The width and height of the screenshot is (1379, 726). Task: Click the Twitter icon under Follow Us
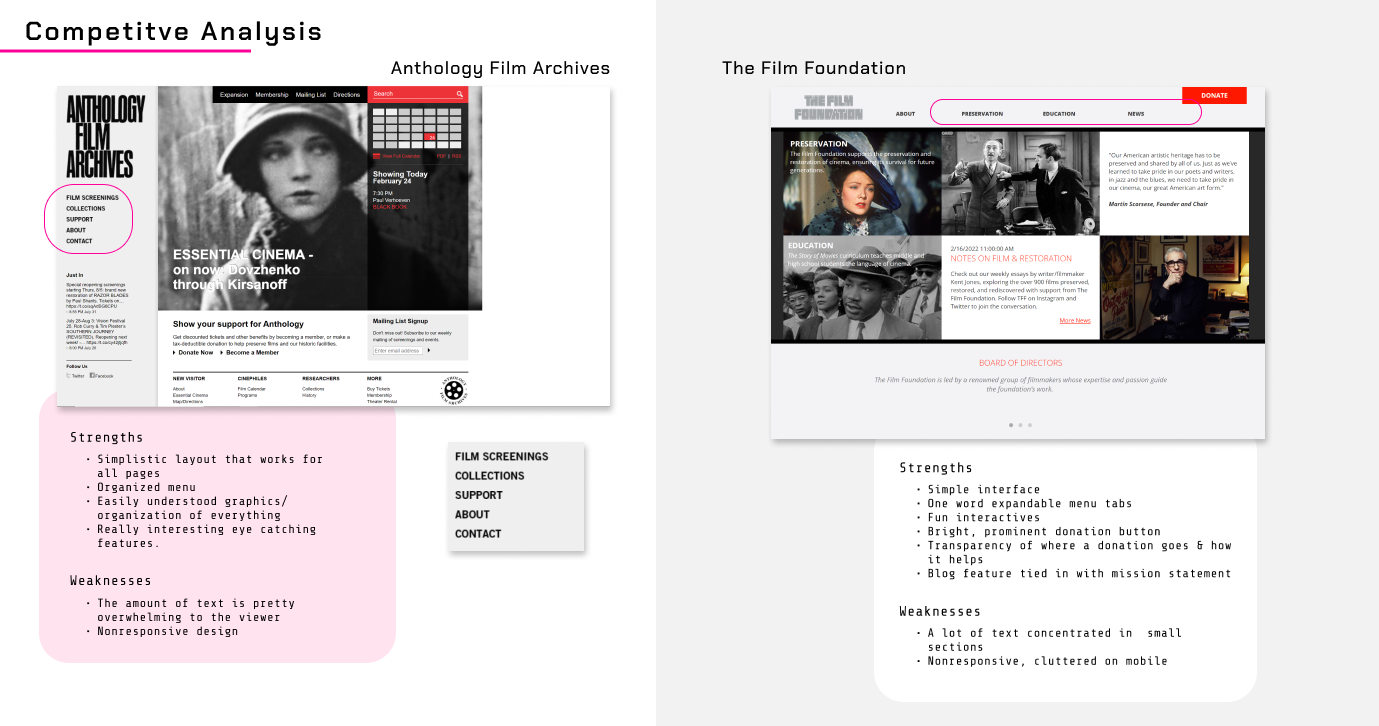pyautogui.click(x=68, y=376)
